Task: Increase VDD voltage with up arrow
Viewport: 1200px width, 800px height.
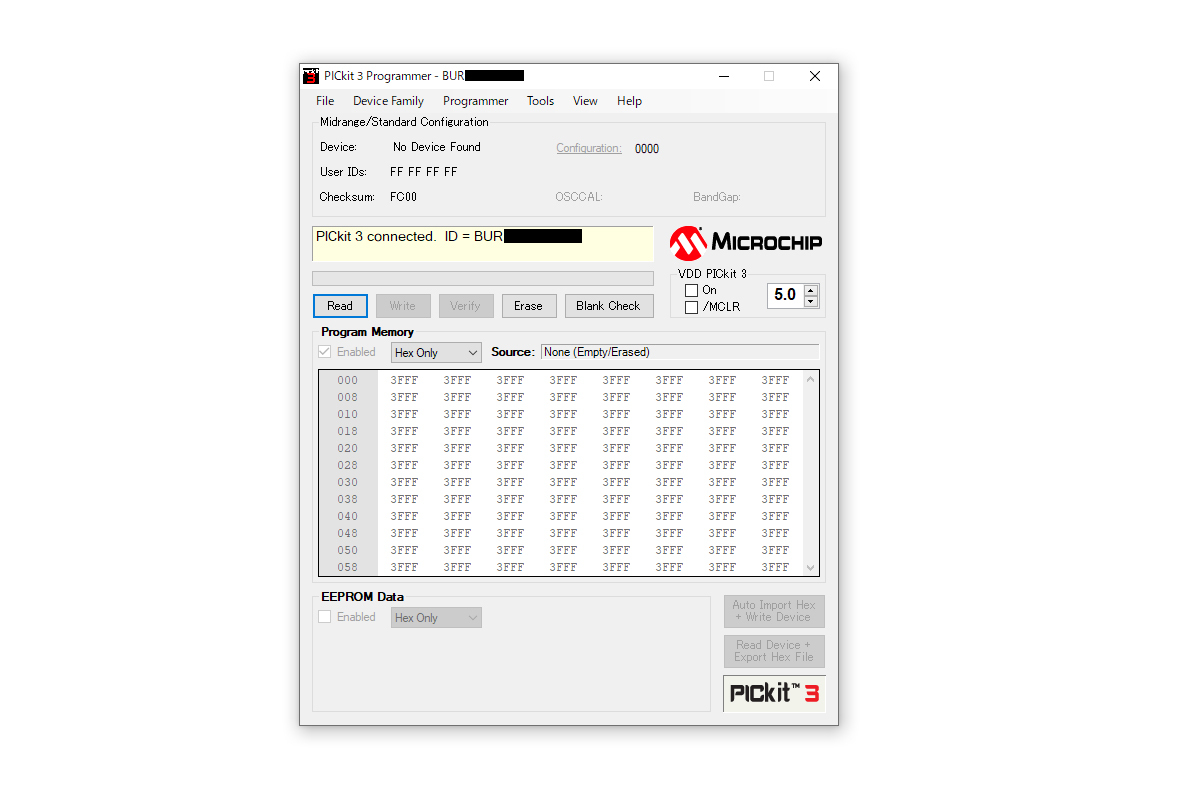Action: 811,290
